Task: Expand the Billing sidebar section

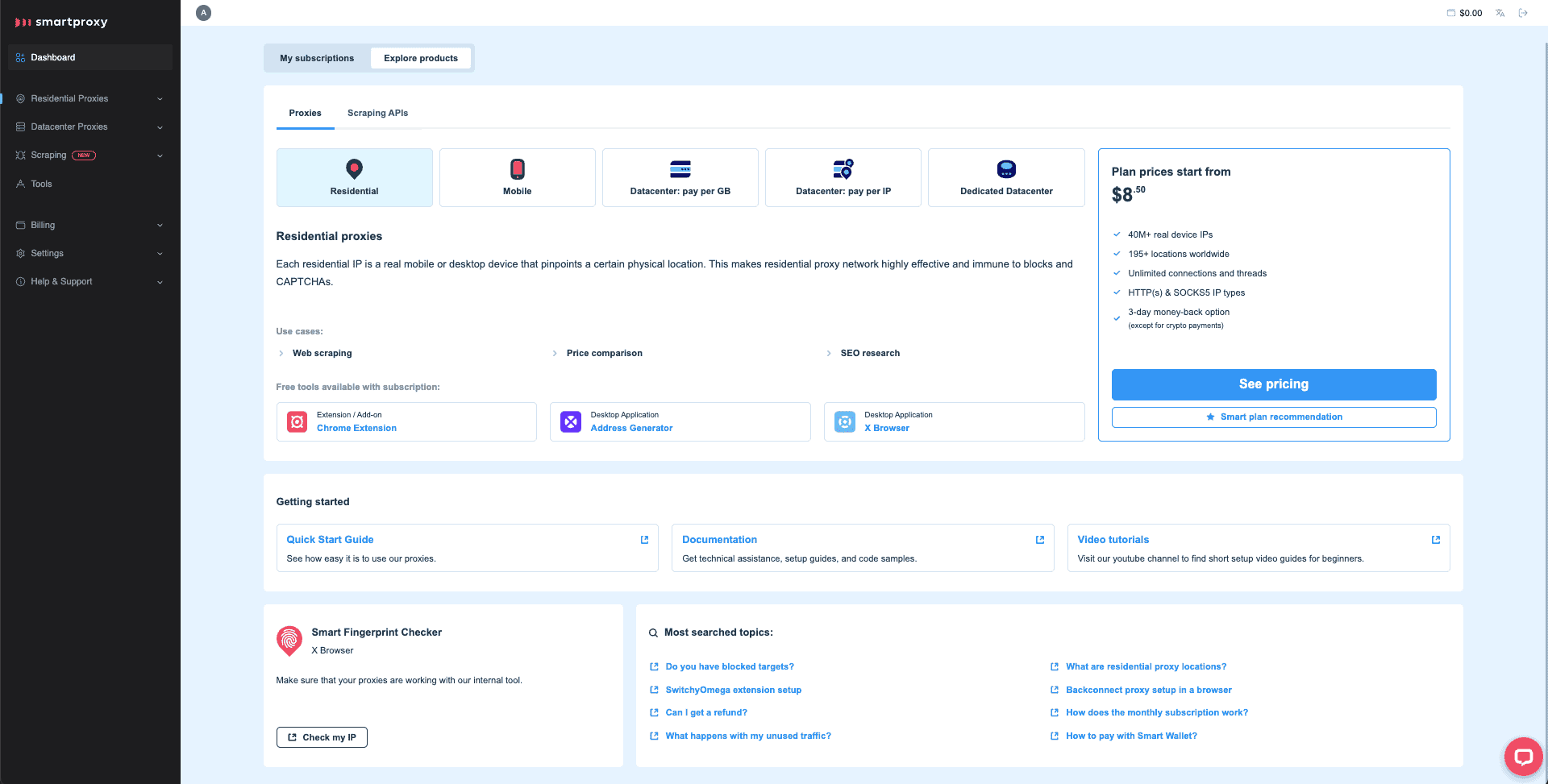Action: pos(90,225)
